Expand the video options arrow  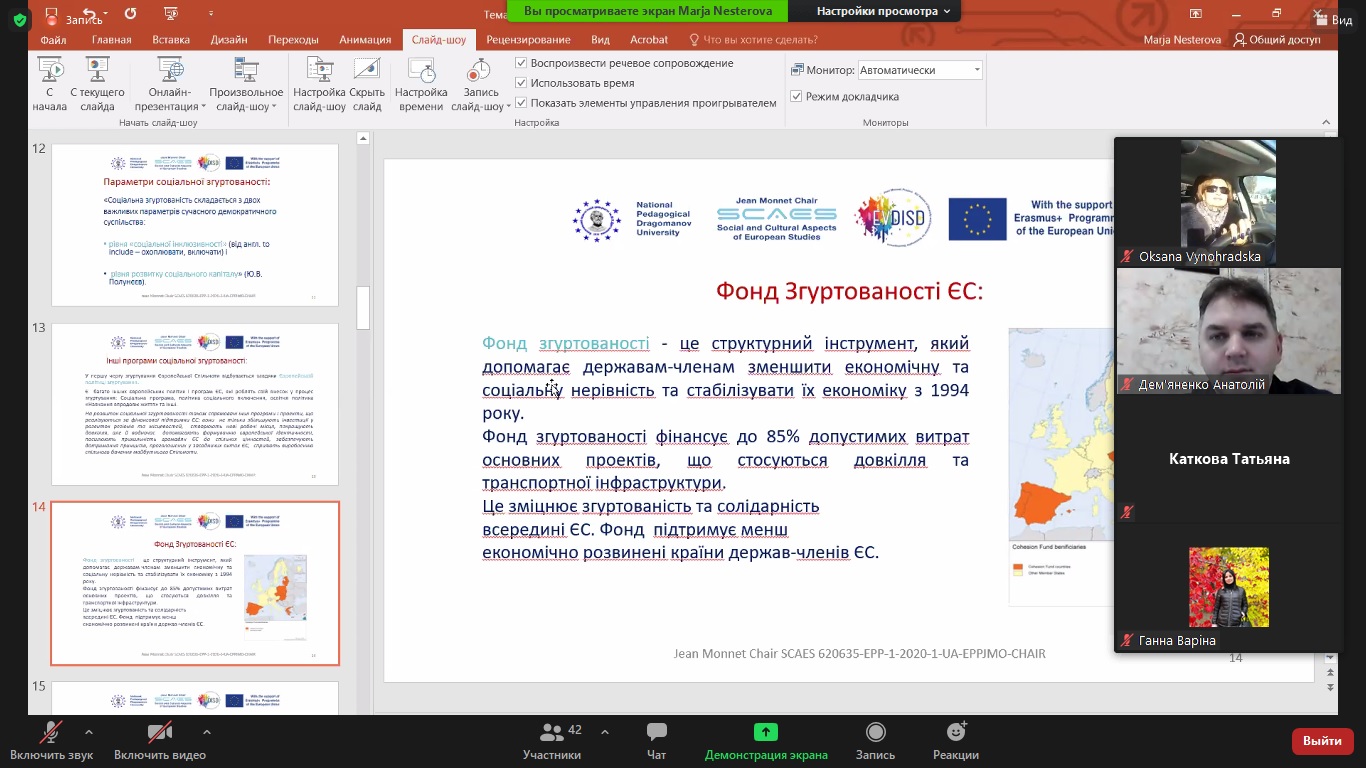coord(206,732)
